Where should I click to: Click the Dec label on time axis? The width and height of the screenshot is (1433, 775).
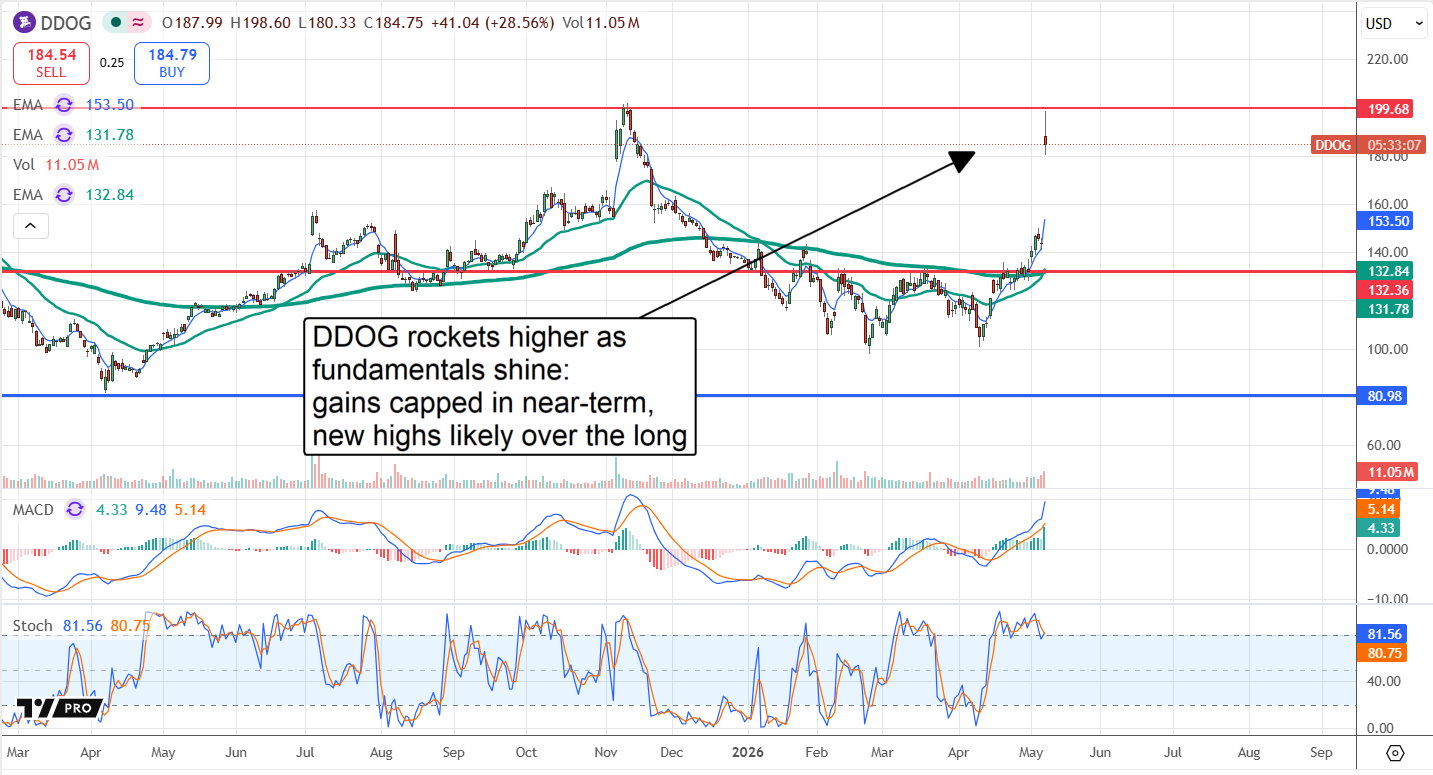pyautogui.click(x=672, y=751)
